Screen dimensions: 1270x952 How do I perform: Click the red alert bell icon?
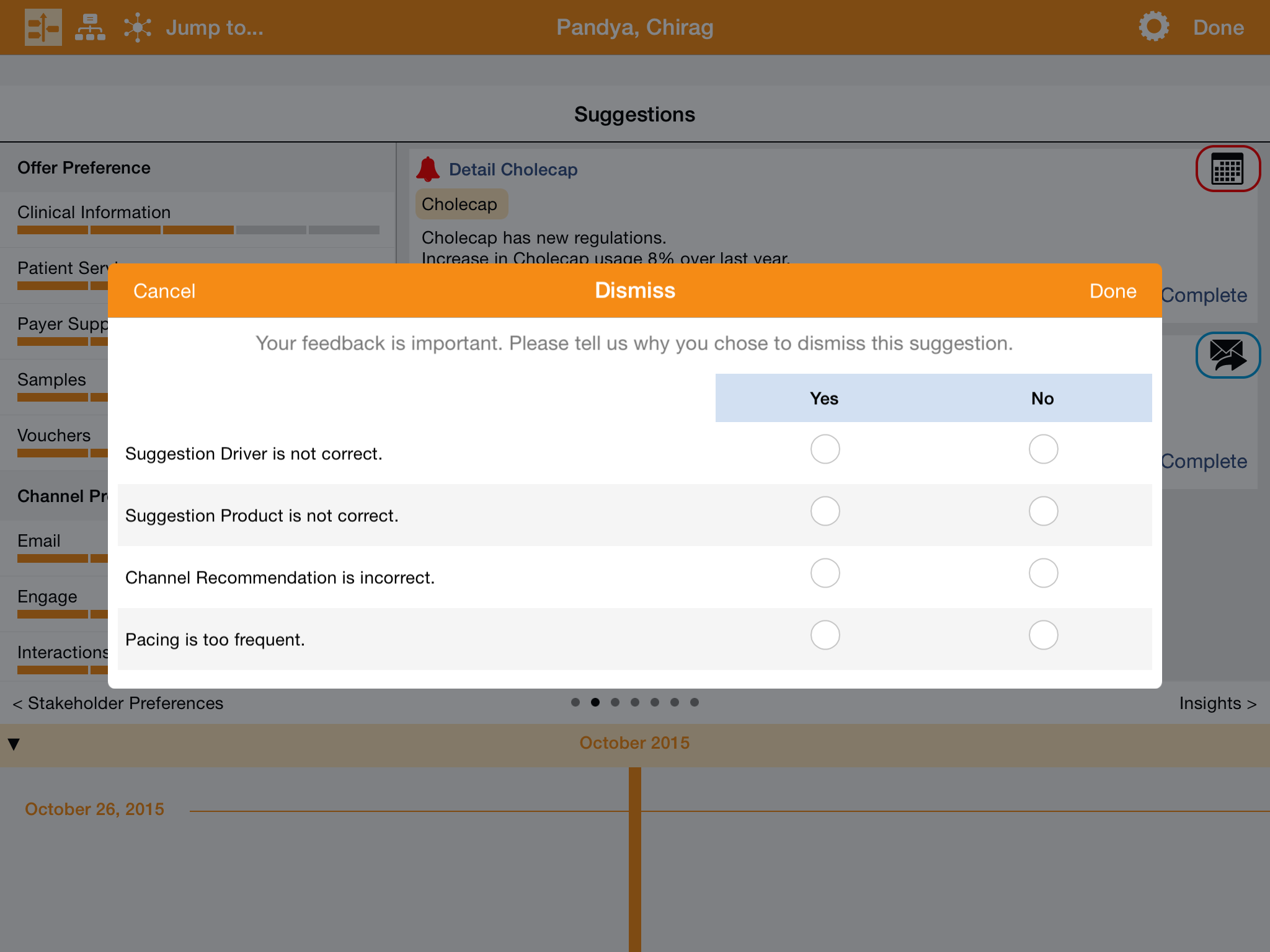pyautogui.click(x=428, y=169)
